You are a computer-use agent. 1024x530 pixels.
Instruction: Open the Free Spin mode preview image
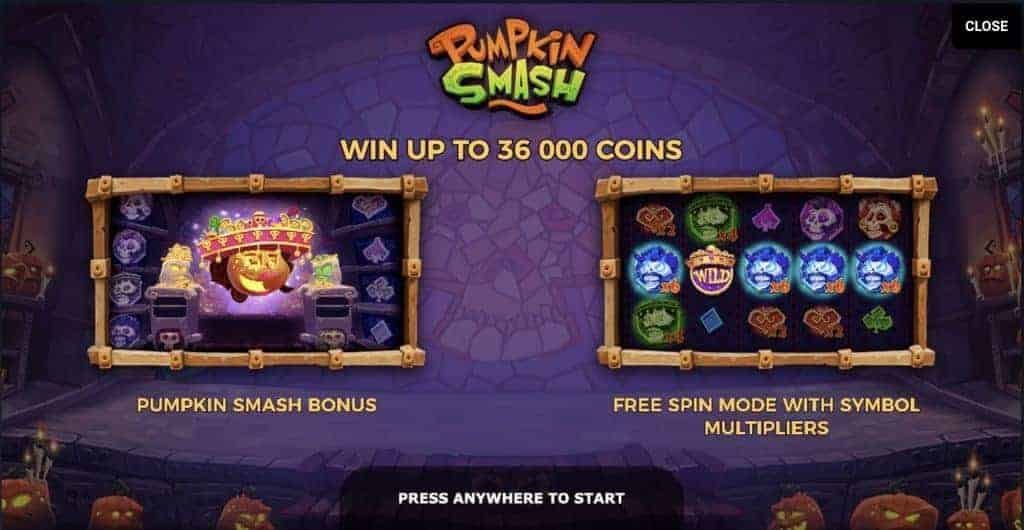pos(766,272)
